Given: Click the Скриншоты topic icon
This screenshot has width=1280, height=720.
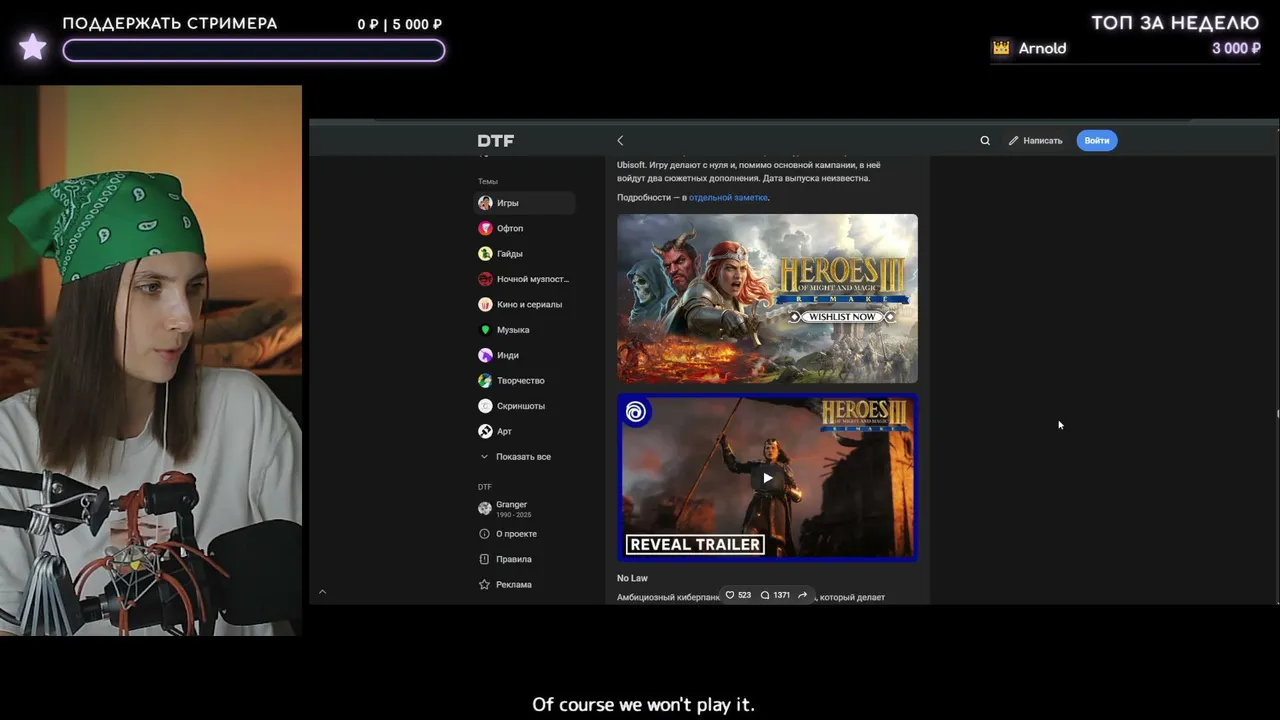Looking at the screenshot, I should point(485,406).
